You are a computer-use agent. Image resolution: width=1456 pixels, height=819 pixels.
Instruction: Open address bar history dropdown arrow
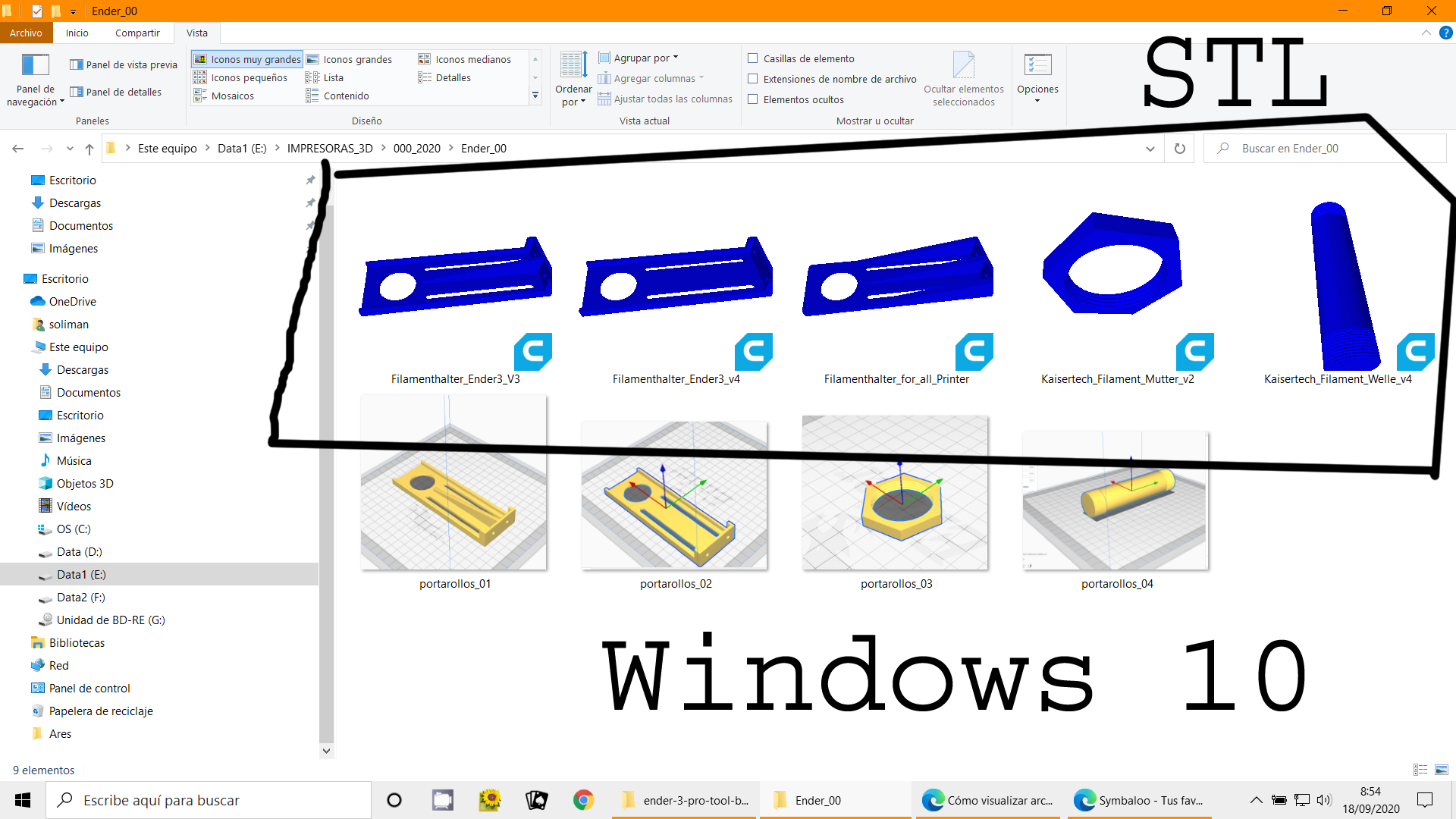tap(1150, 149)
